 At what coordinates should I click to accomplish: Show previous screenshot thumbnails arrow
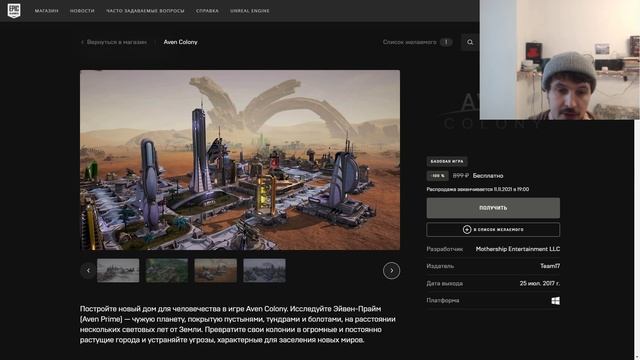point(88,271)
